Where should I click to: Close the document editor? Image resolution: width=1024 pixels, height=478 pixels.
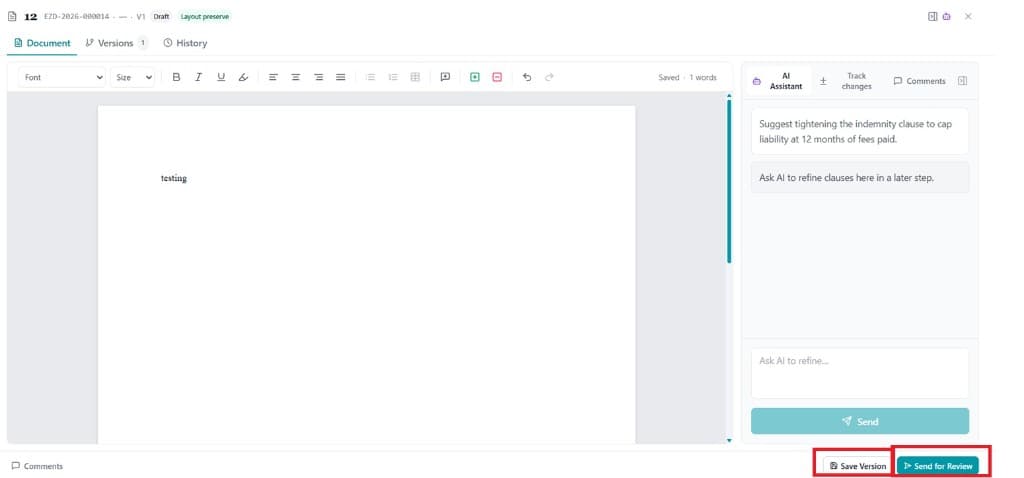pyautogui.click(x=968, y=16)
